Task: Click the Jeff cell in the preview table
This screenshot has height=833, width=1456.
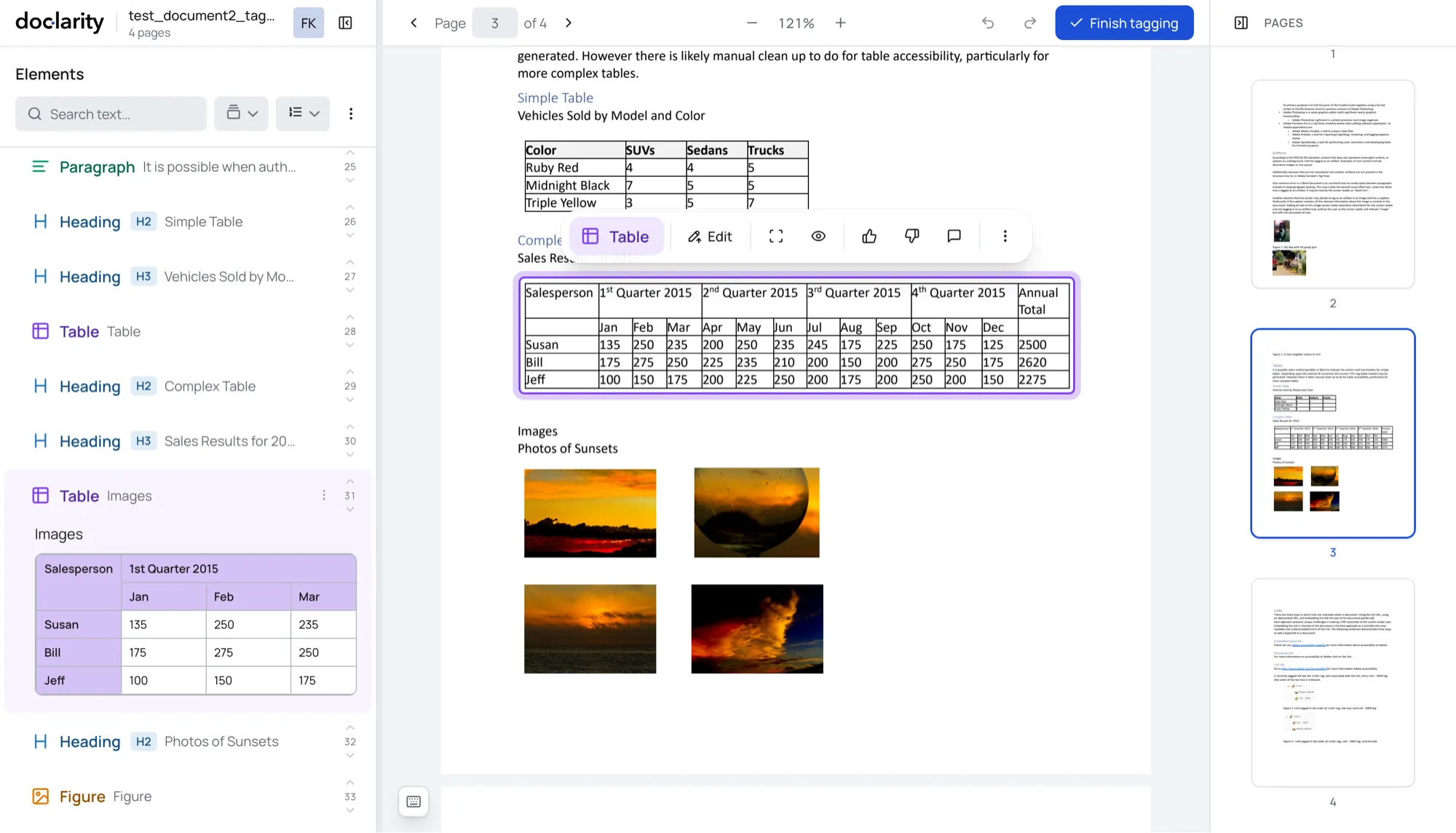Action: point(79,680)
